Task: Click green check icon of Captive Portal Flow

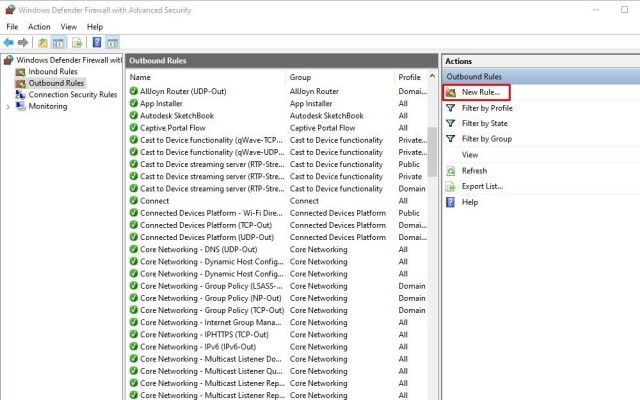Action: tap(133, 128)
